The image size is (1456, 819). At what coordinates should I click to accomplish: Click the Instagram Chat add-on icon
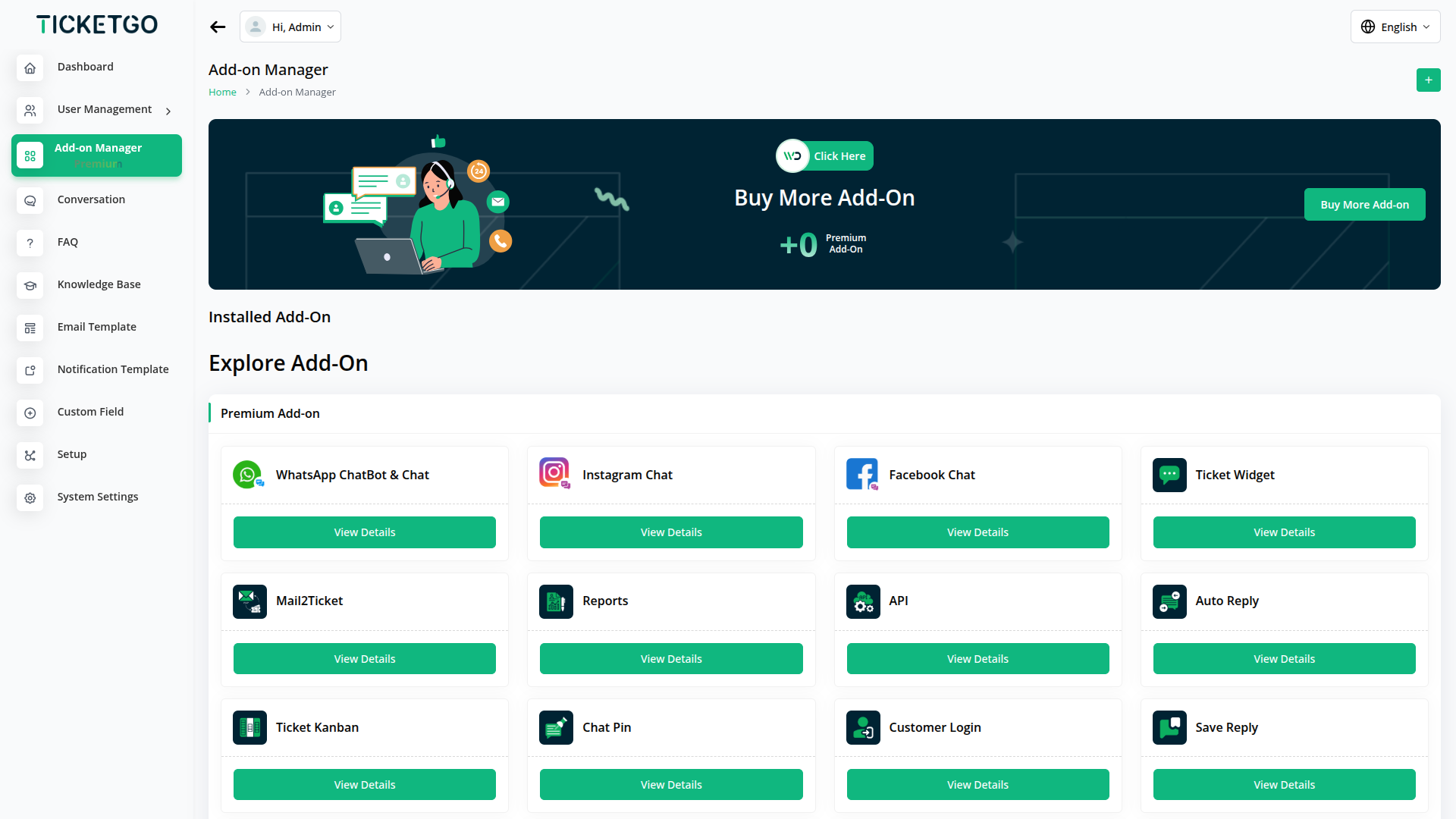(x=554, y=474)
